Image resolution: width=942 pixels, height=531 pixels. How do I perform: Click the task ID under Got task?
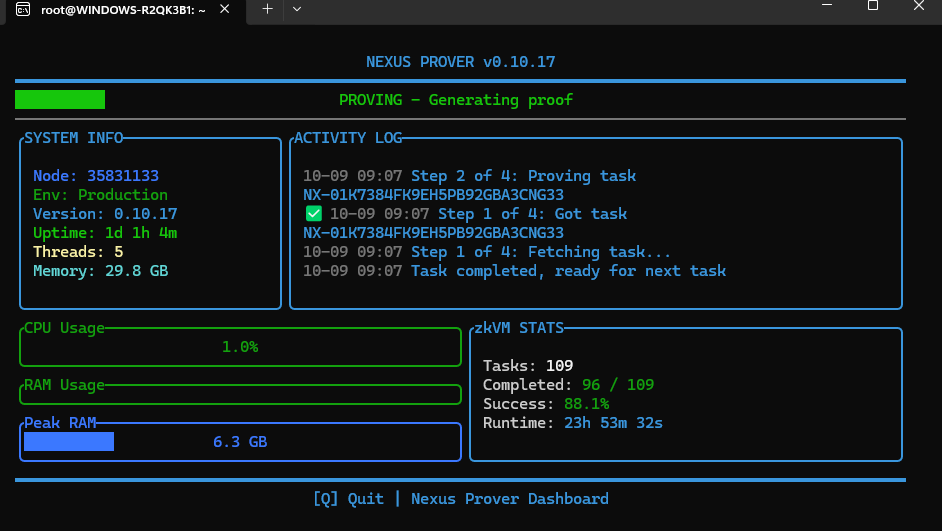point(433,232)
